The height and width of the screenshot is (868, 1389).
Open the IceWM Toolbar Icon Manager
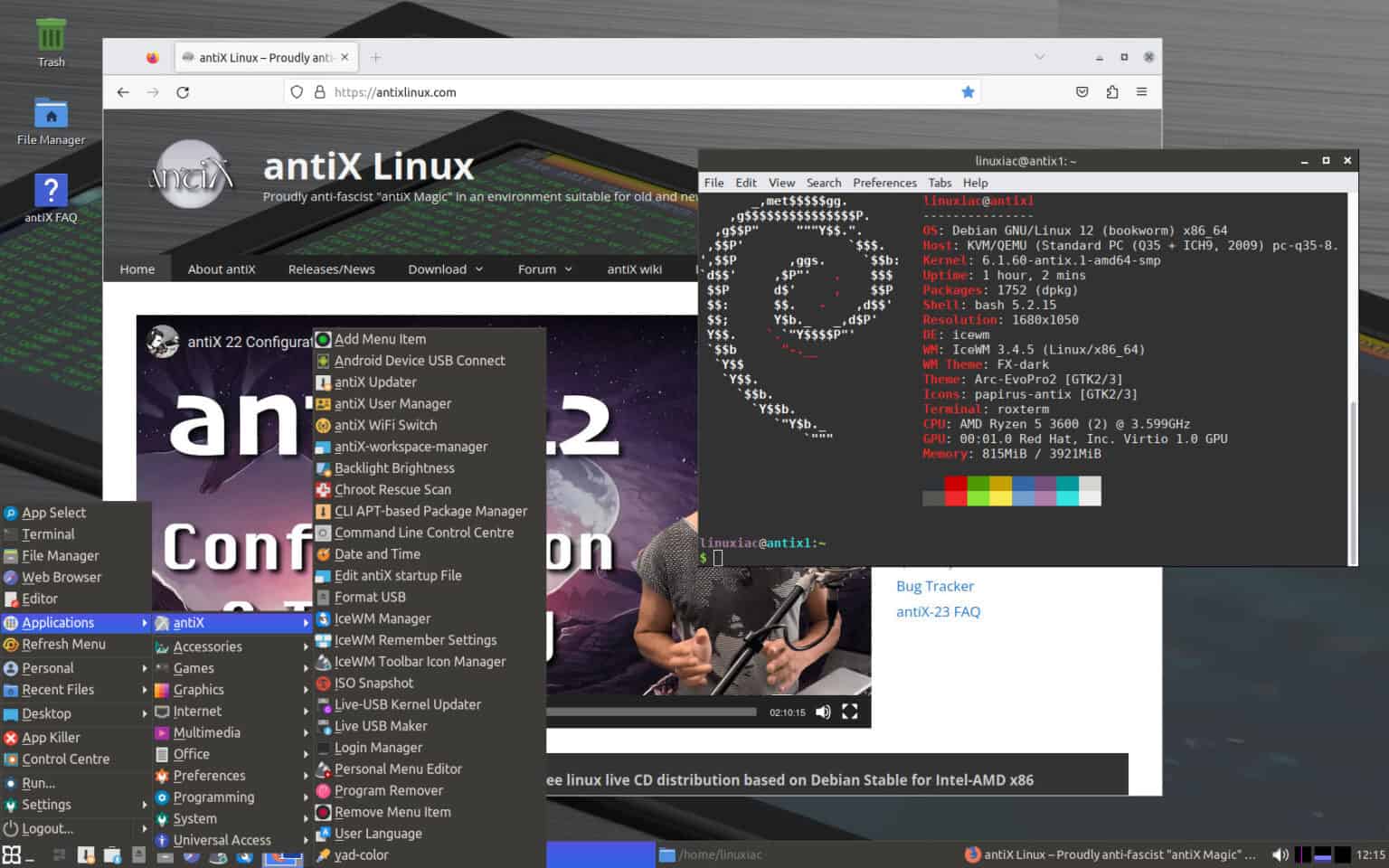pos(420,661)
